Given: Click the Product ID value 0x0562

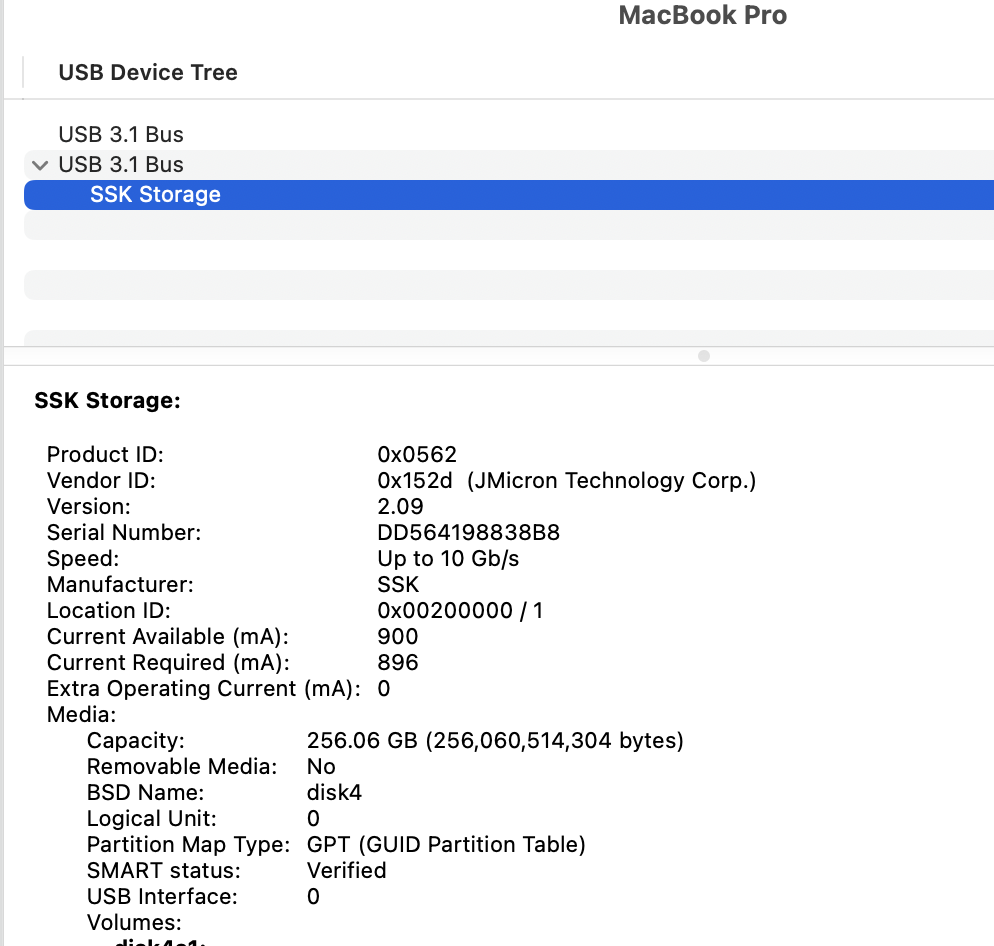Looking at the screenshot, I should point(417,455).
